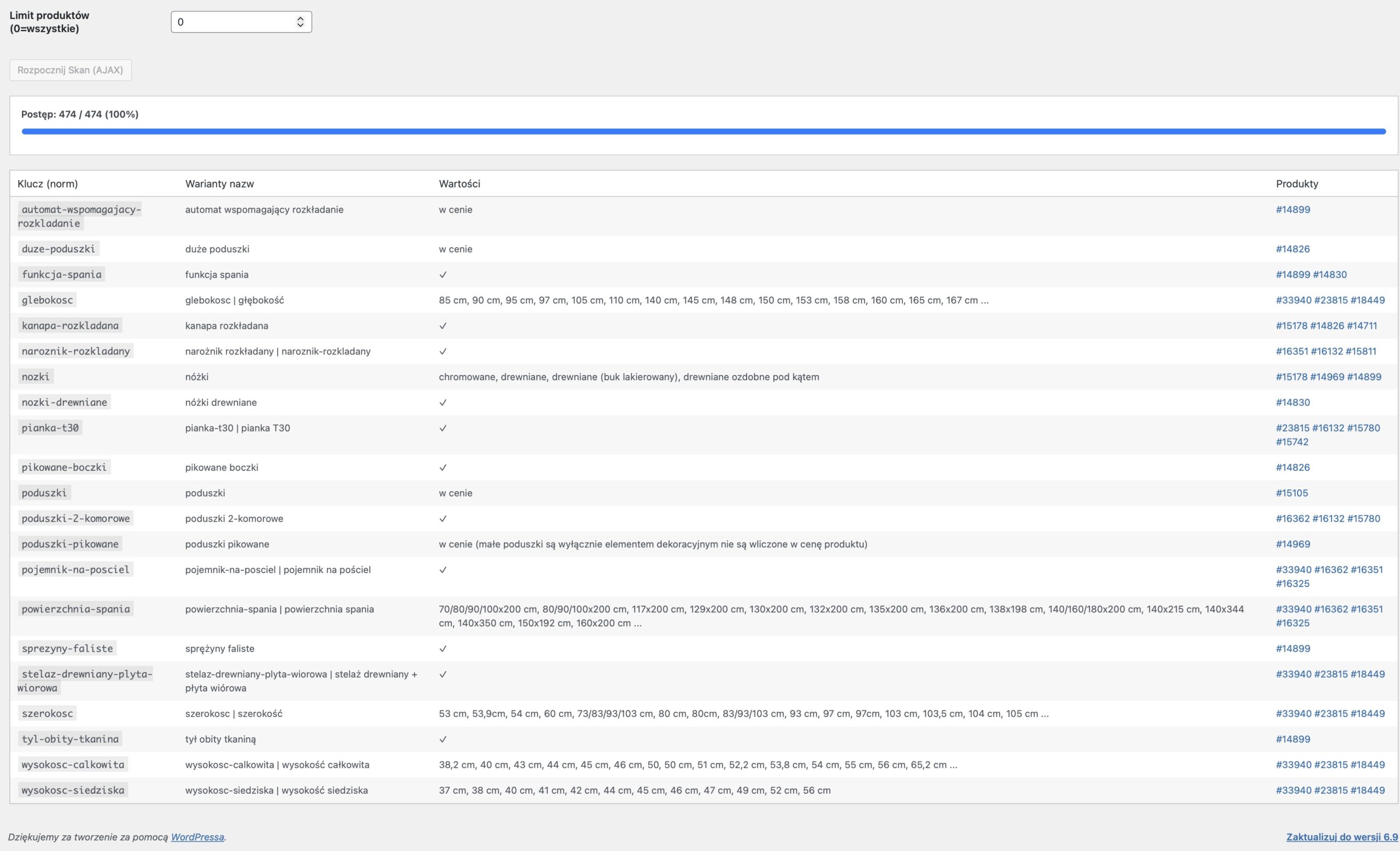Open product #15105 in the poduszki row
Viewport: 1400px width, 851px height.
pos(1292,493)
